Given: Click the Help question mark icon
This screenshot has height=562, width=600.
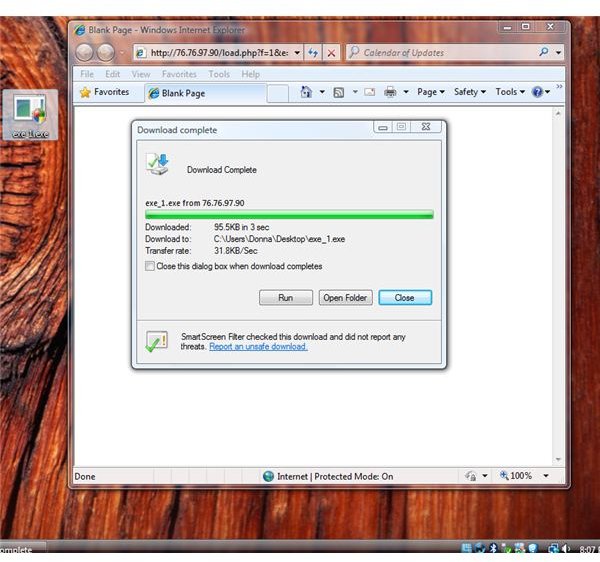Looking at the screenshot, I should pyautogui.click(x=537, y=92).
